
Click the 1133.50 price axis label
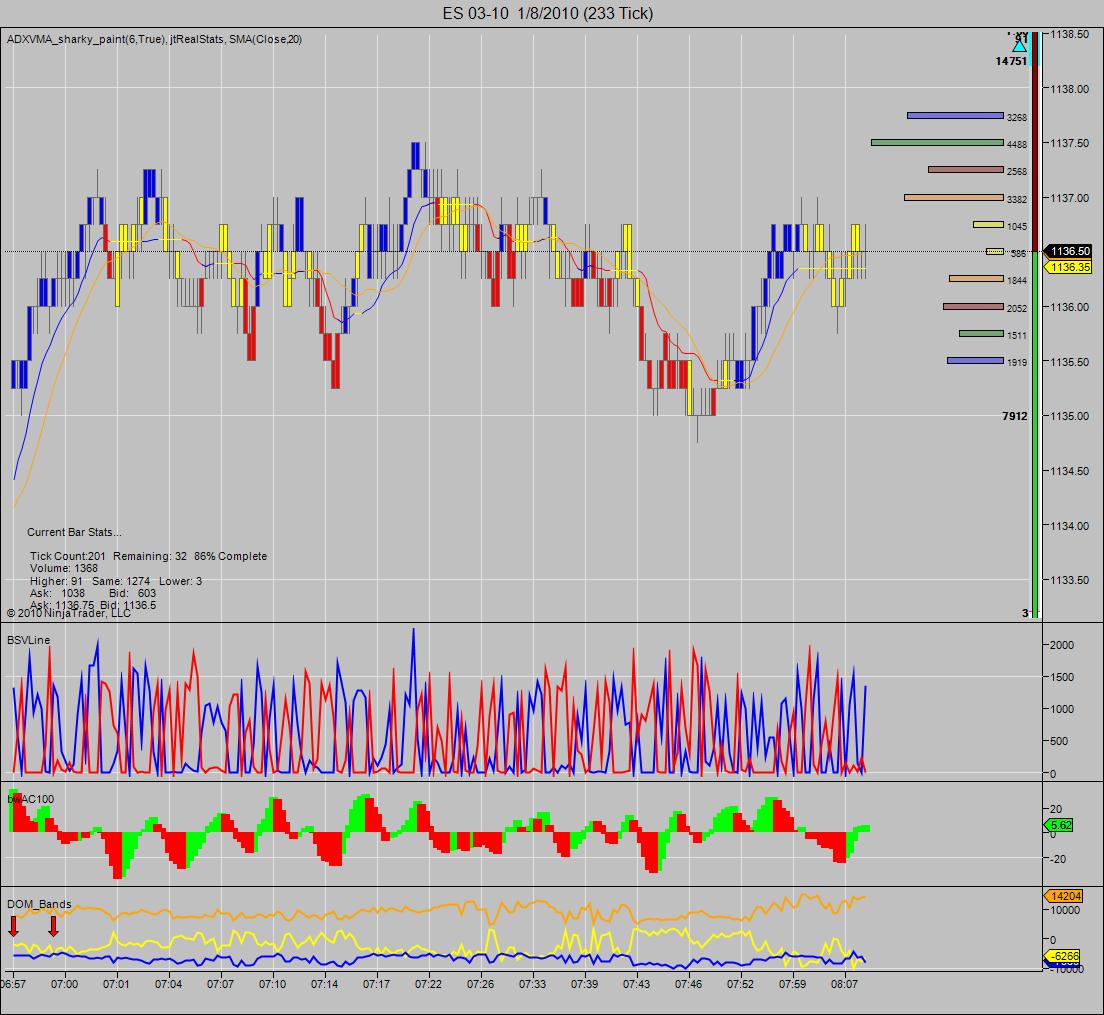click(x=1070, y=580)
